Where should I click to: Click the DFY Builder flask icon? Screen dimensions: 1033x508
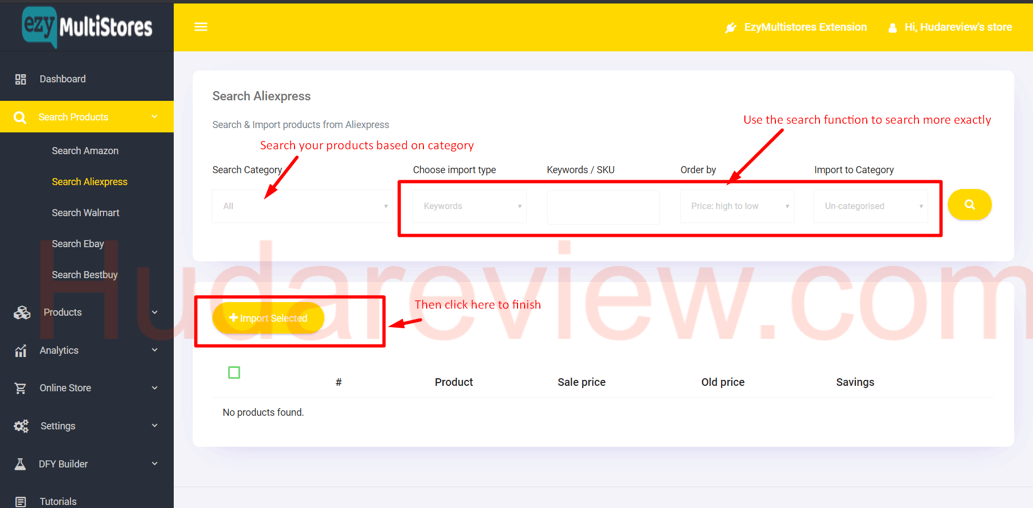[x=20, y=464]
